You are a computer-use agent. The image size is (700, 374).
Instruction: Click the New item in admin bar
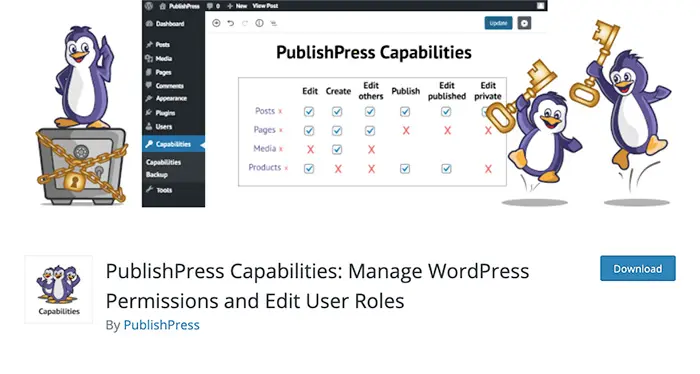237,6
